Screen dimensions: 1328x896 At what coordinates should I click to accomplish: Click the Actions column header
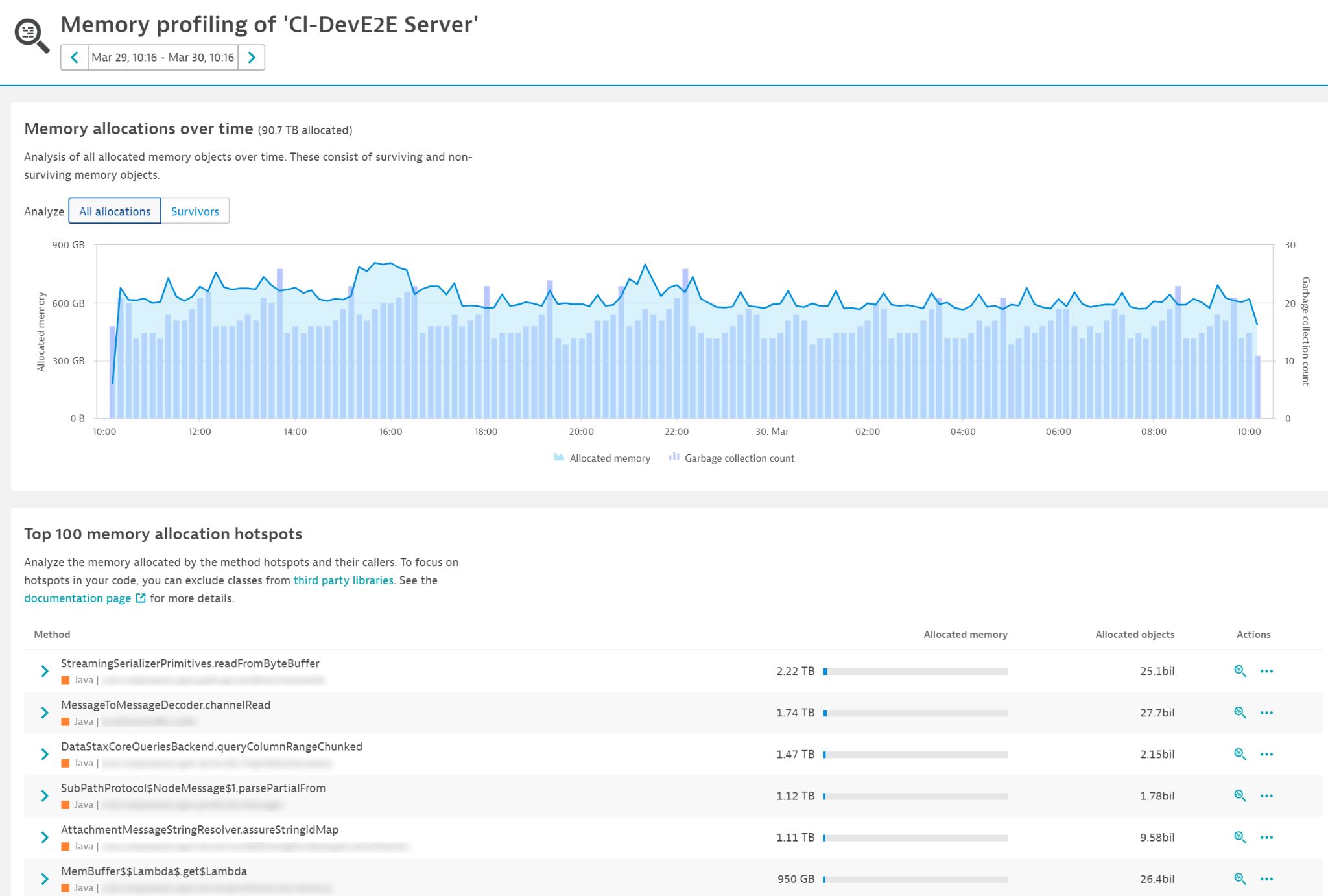click(x=1253, y=635)
